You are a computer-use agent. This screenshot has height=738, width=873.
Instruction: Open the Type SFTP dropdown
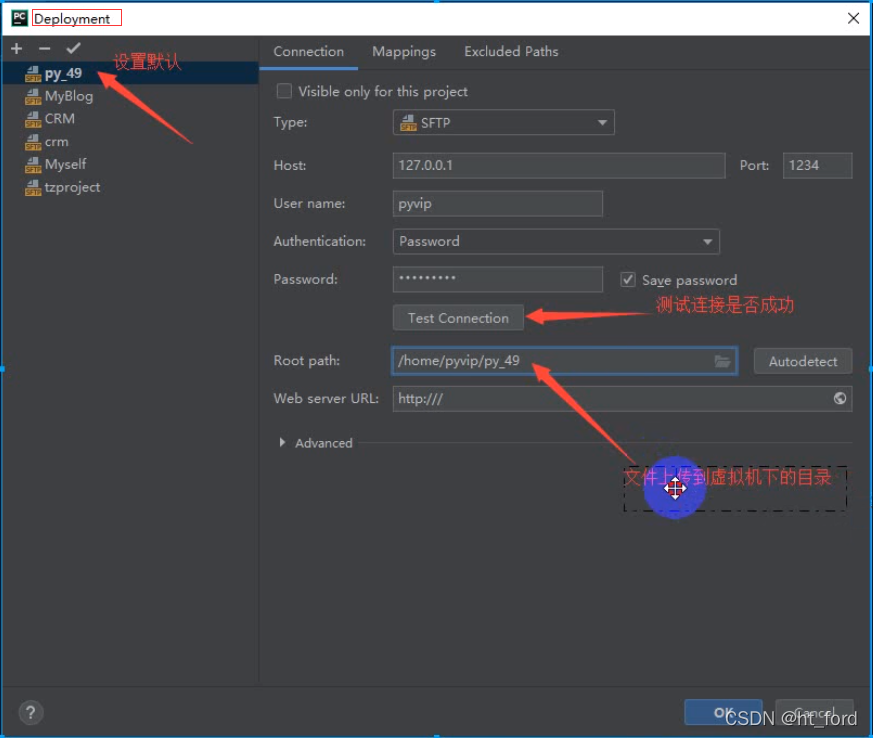coord(503,122)
